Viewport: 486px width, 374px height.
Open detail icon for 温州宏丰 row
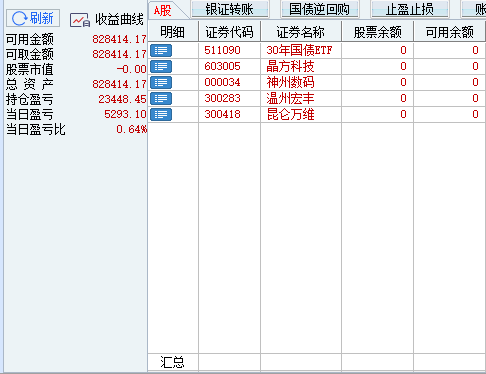(x=161, y=99)
